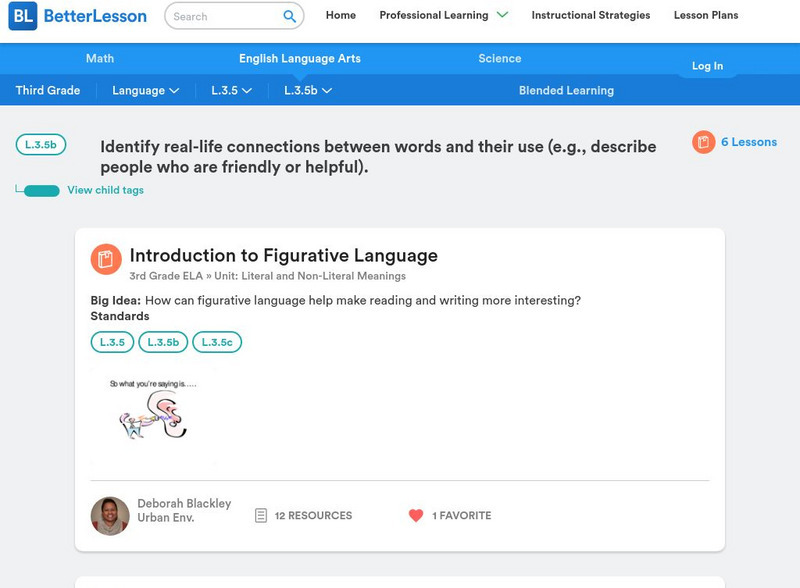Click the L.3.5 standard tag in the lesson card
The height and width of the screenshot is (588, 800).
point(112,342)
